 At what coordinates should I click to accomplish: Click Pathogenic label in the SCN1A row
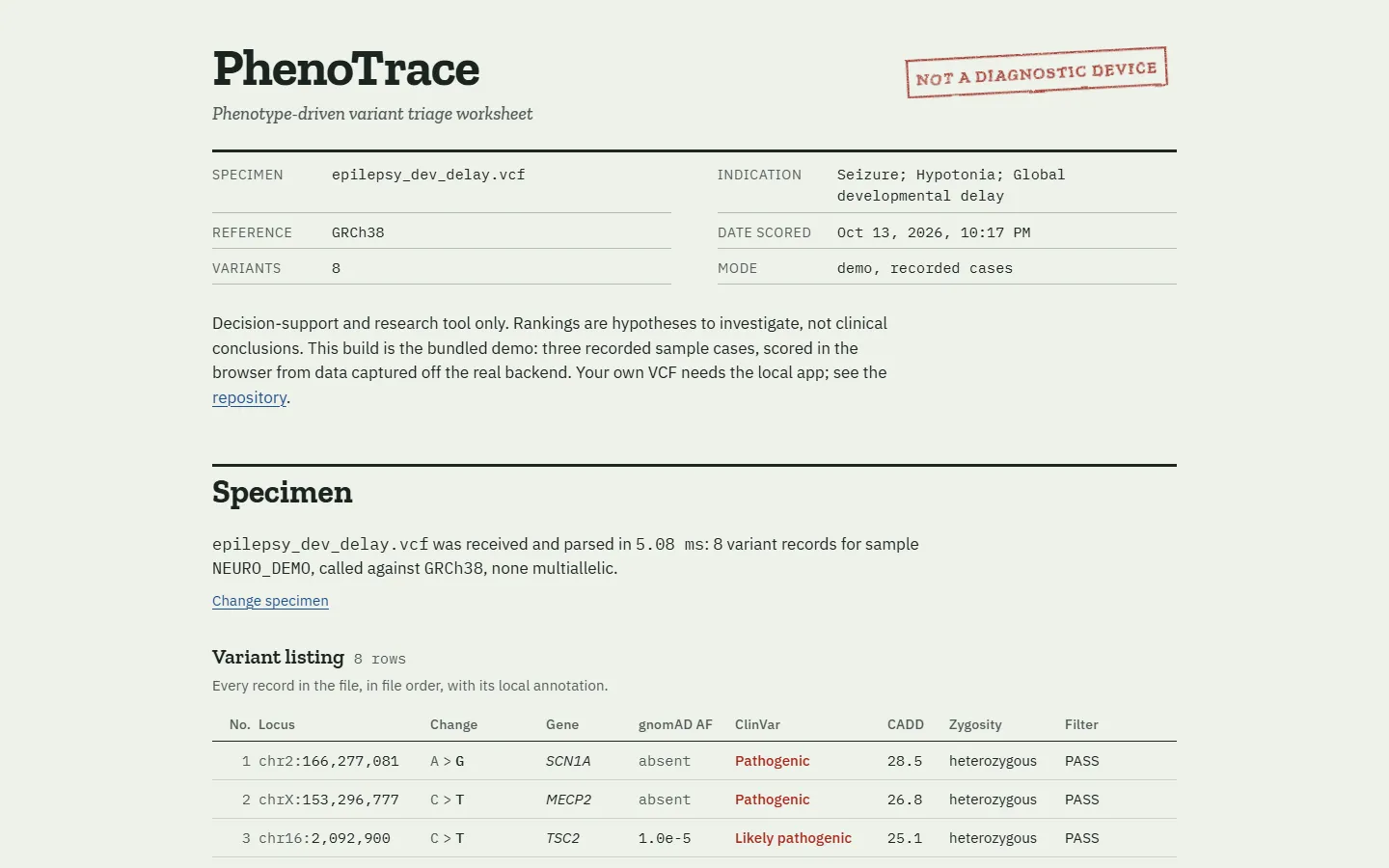click(772, 761)
